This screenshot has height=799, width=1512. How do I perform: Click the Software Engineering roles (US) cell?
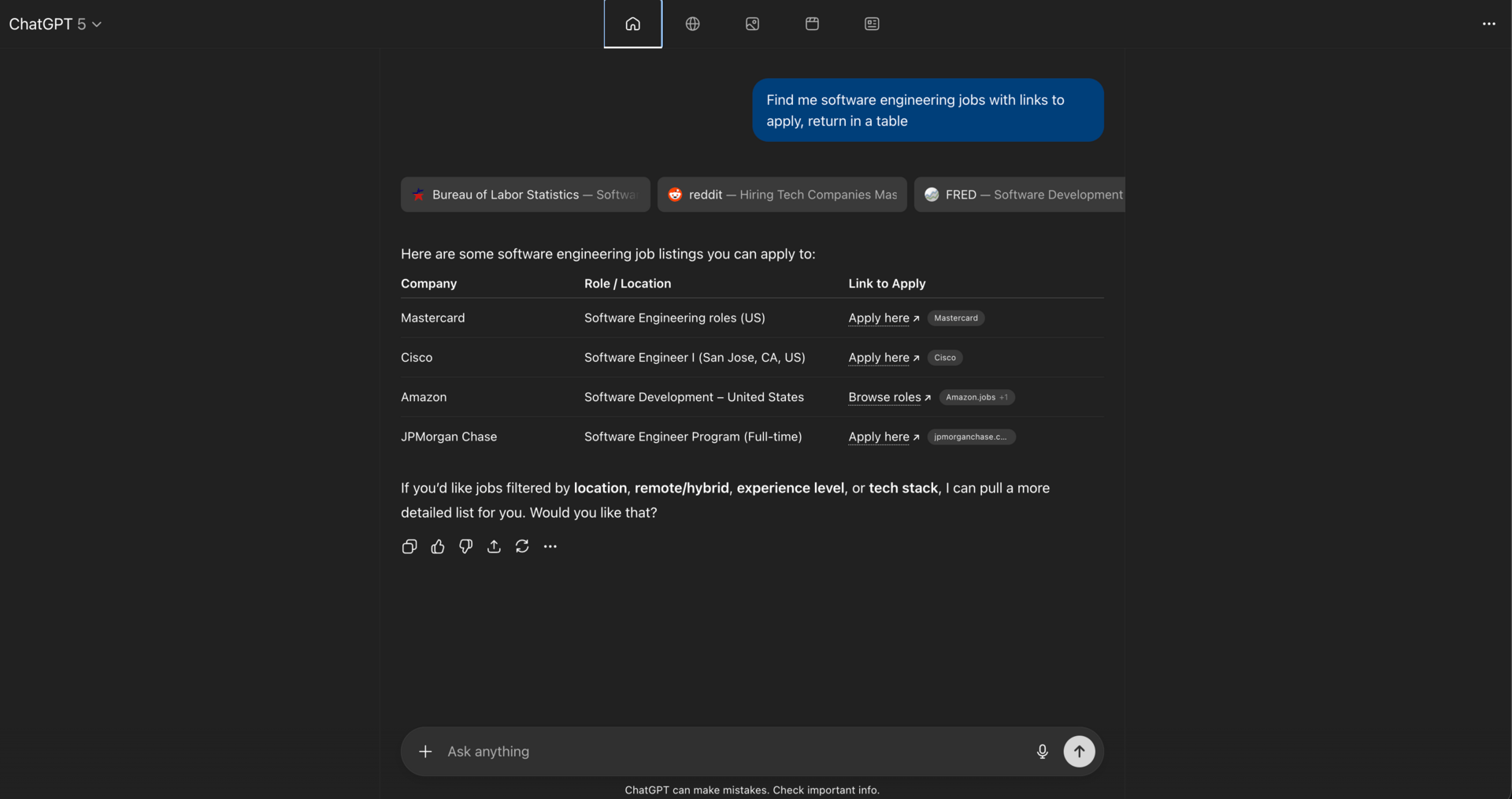[675, 318]
